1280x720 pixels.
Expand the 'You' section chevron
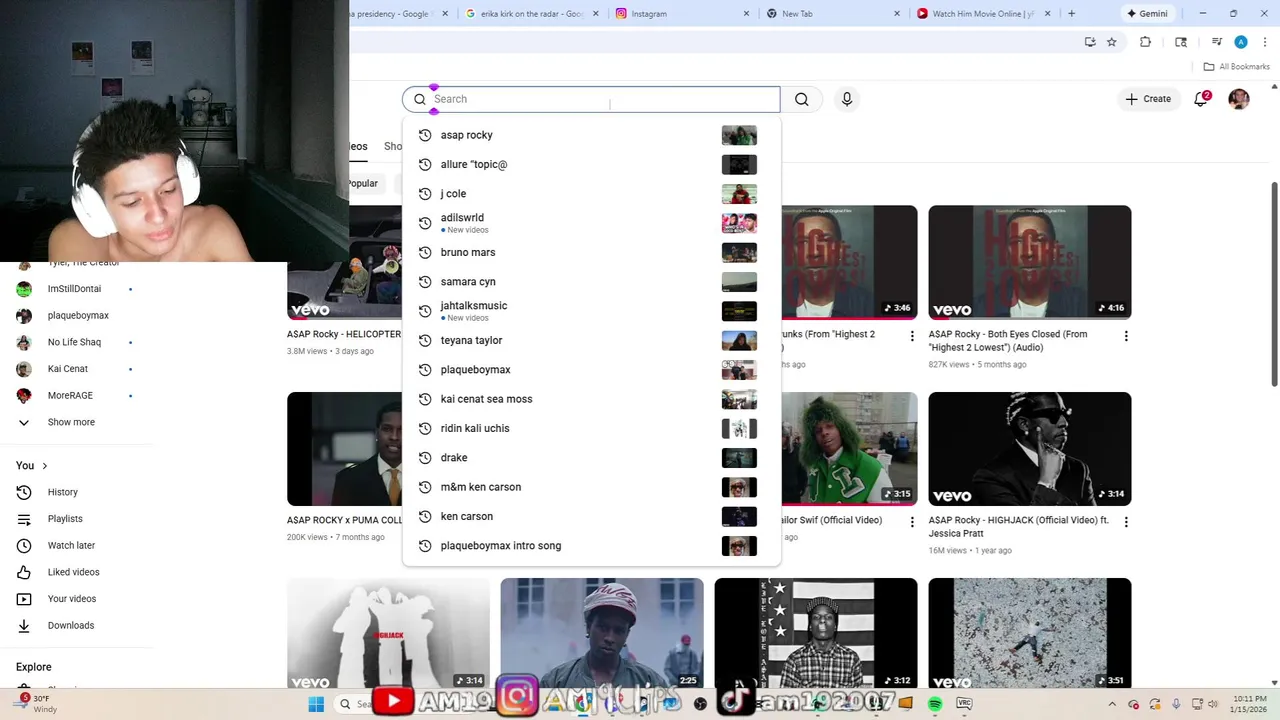tap(44, 466)
